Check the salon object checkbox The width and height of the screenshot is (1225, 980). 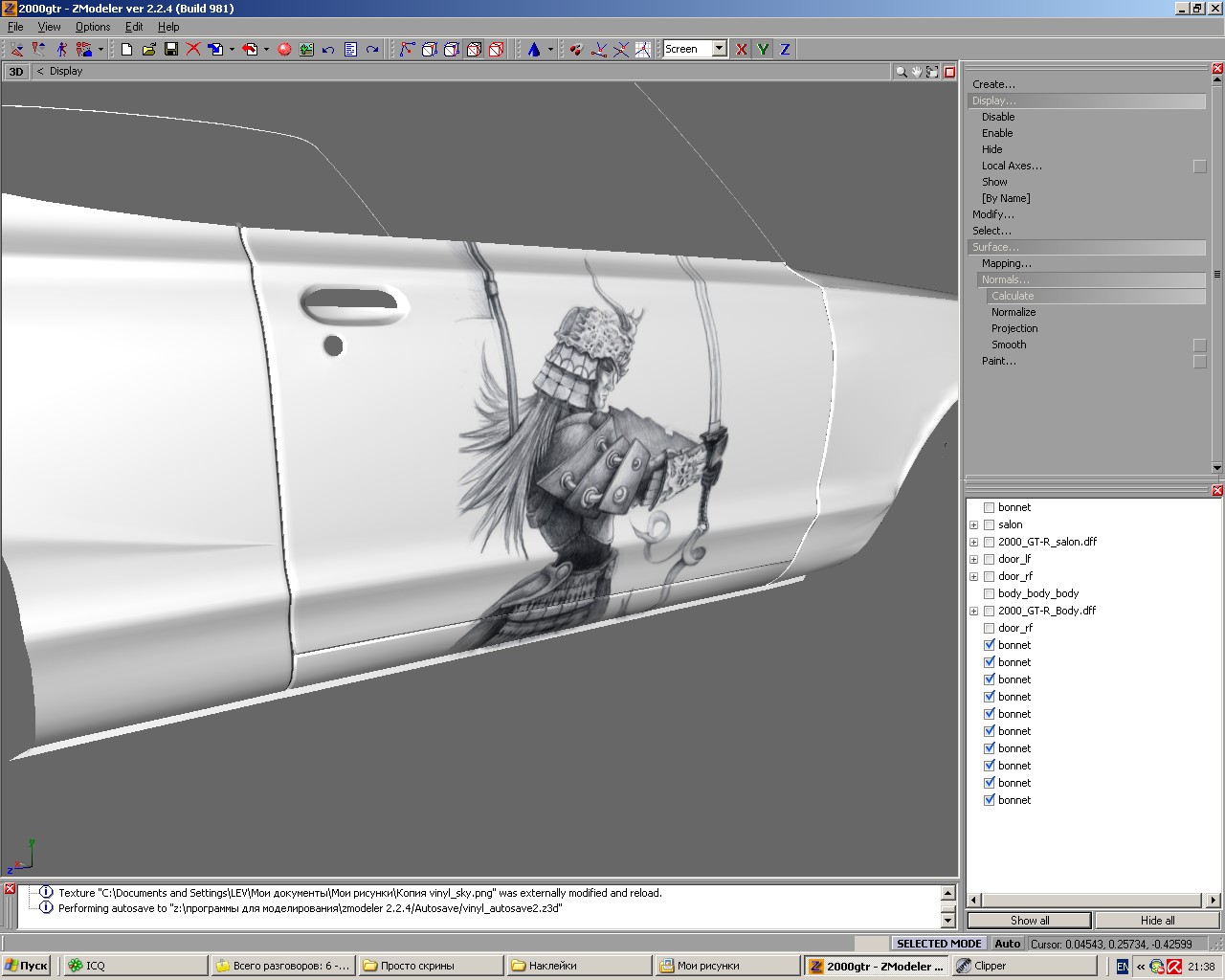tap(990, 524)
